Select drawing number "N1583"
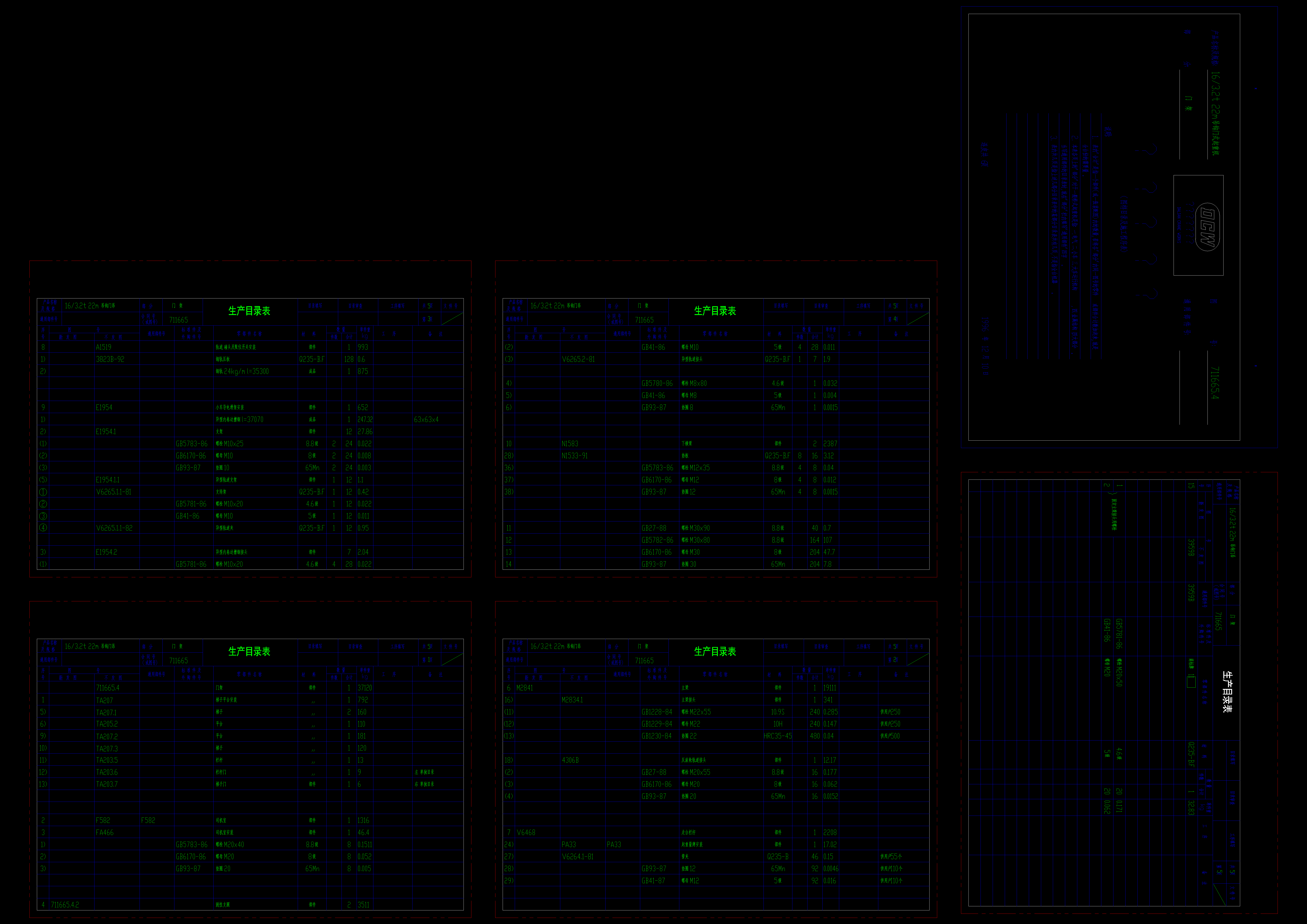 [x=570, y=444]
